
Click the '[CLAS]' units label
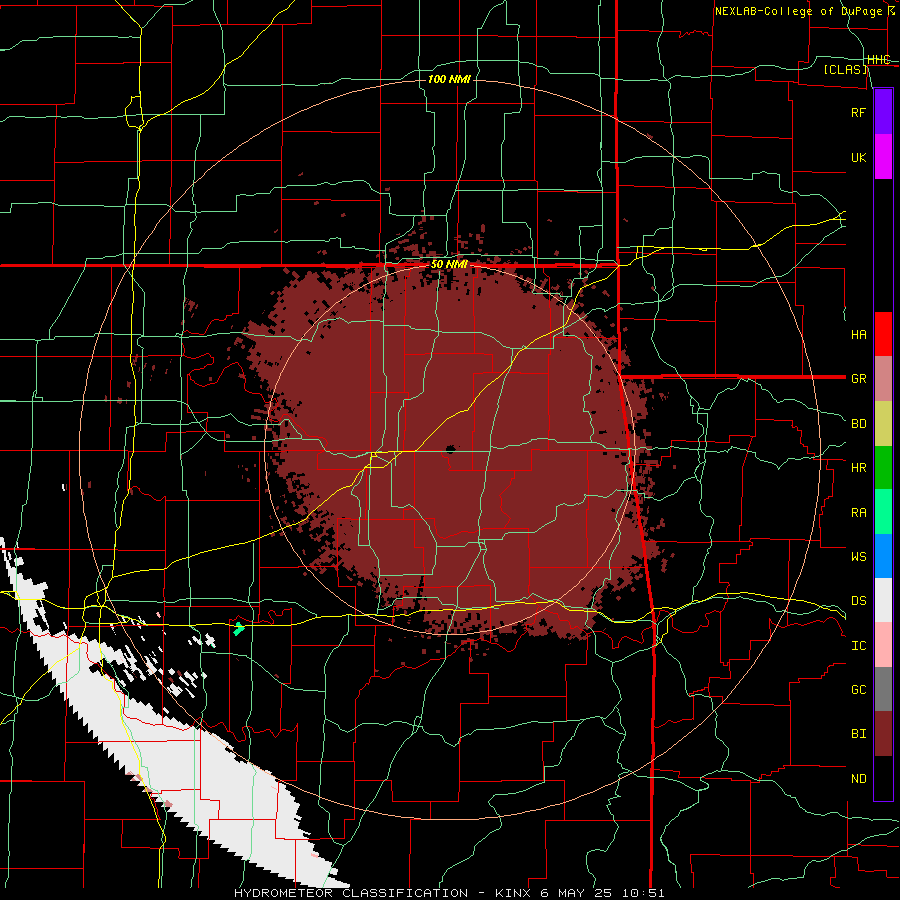846,70
